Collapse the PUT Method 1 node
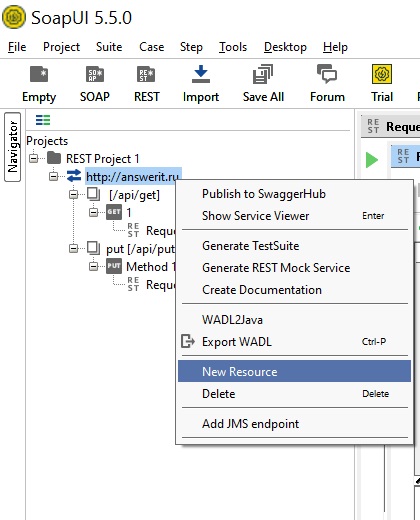 point(94,266)
